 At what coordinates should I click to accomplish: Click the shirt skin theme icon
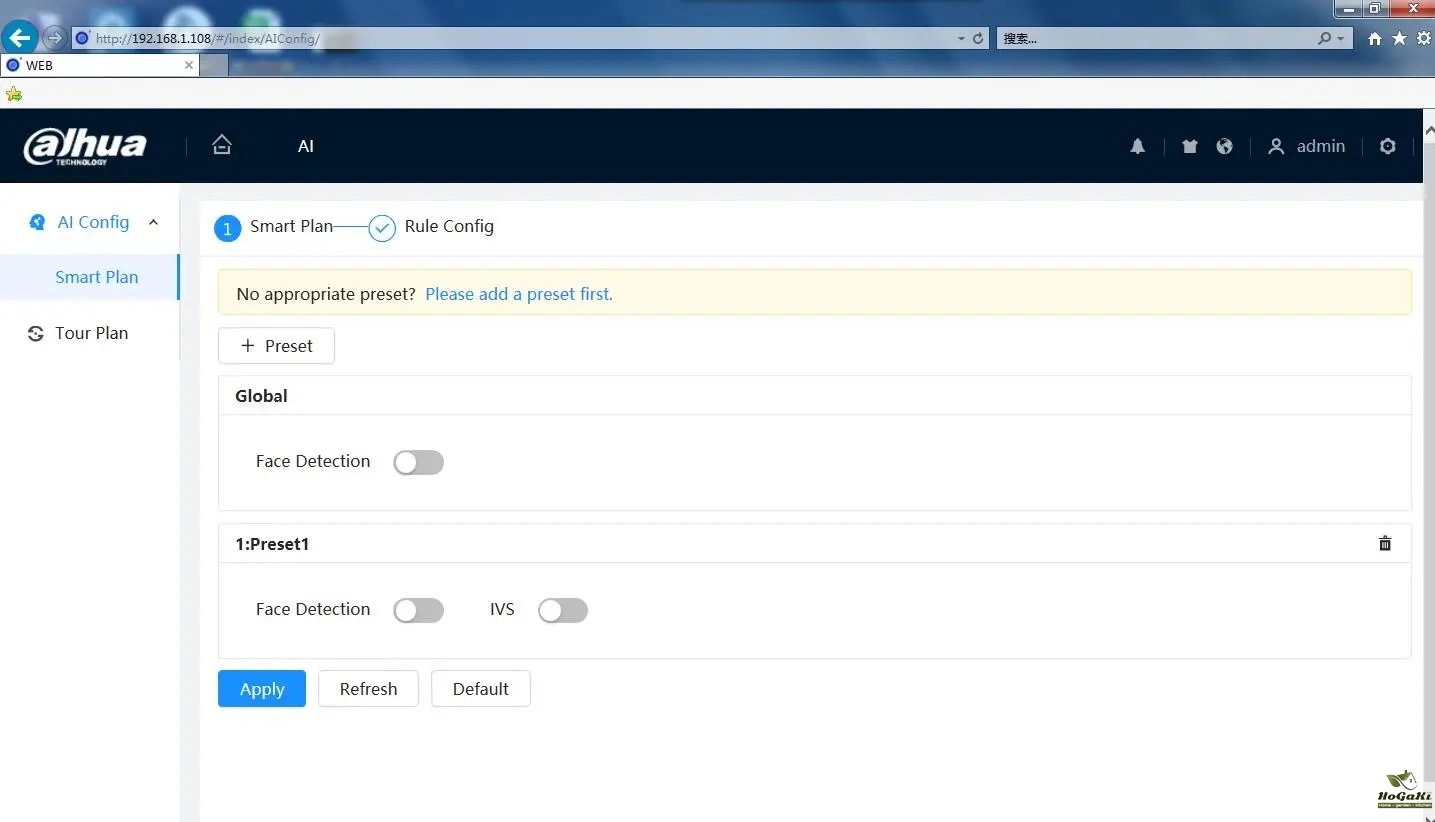[x=1189, y=146]
